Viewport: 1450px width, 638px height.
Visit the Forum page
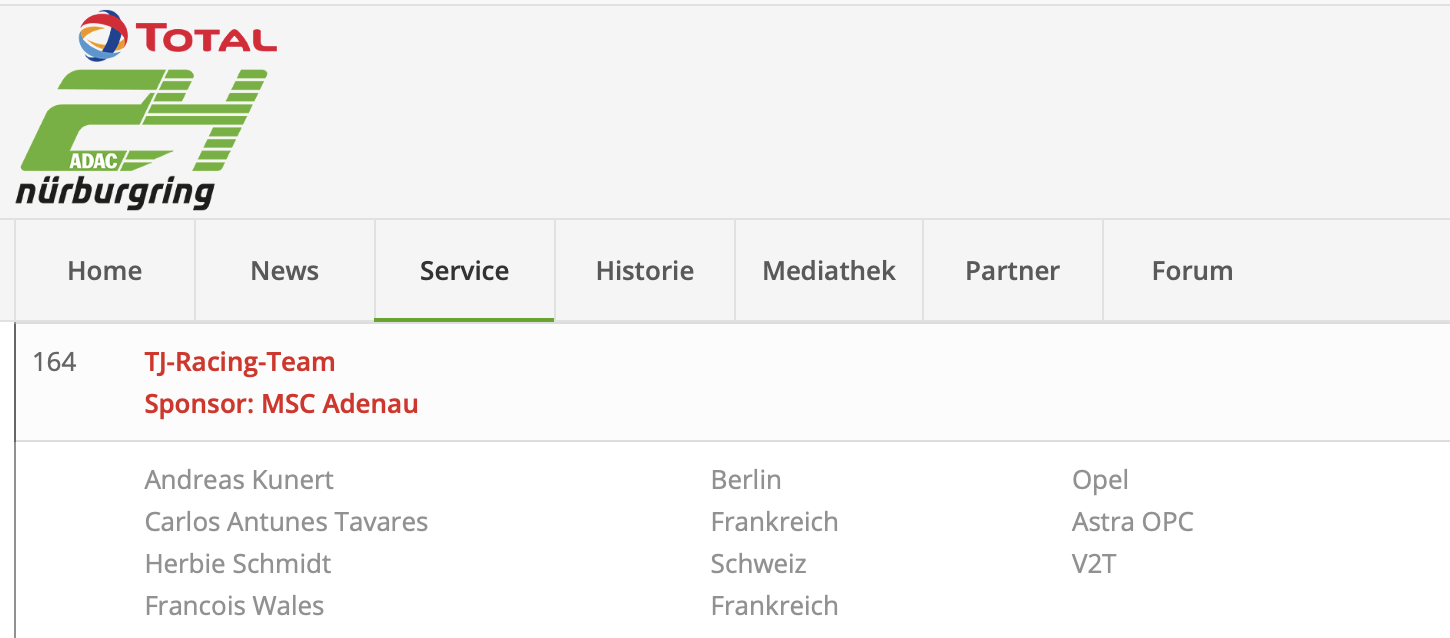tap(1192, 271)
